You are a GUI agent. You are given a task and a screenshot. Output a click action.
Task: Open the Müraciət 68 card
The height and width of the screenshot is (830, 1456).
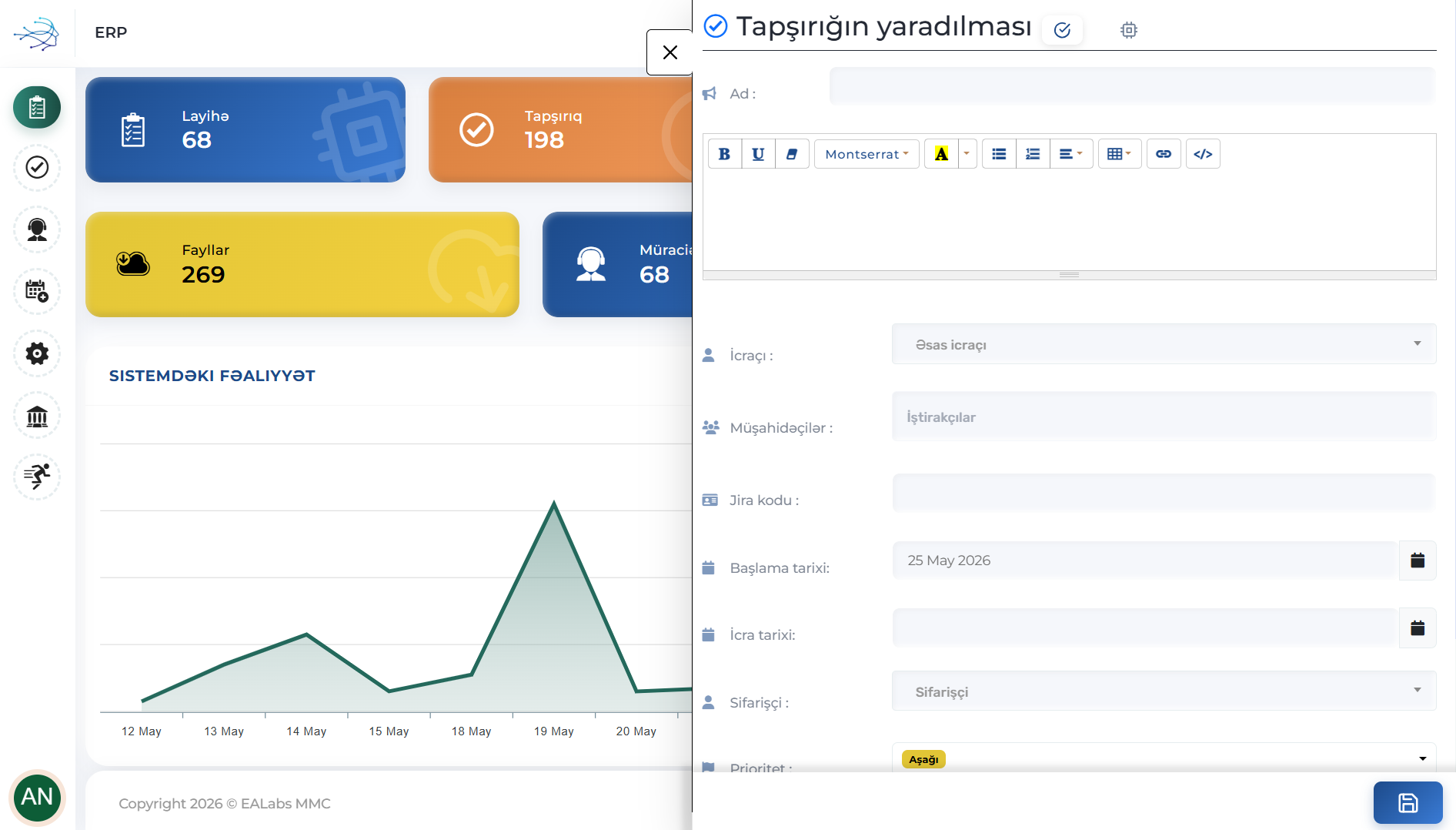tap(617, 264)
